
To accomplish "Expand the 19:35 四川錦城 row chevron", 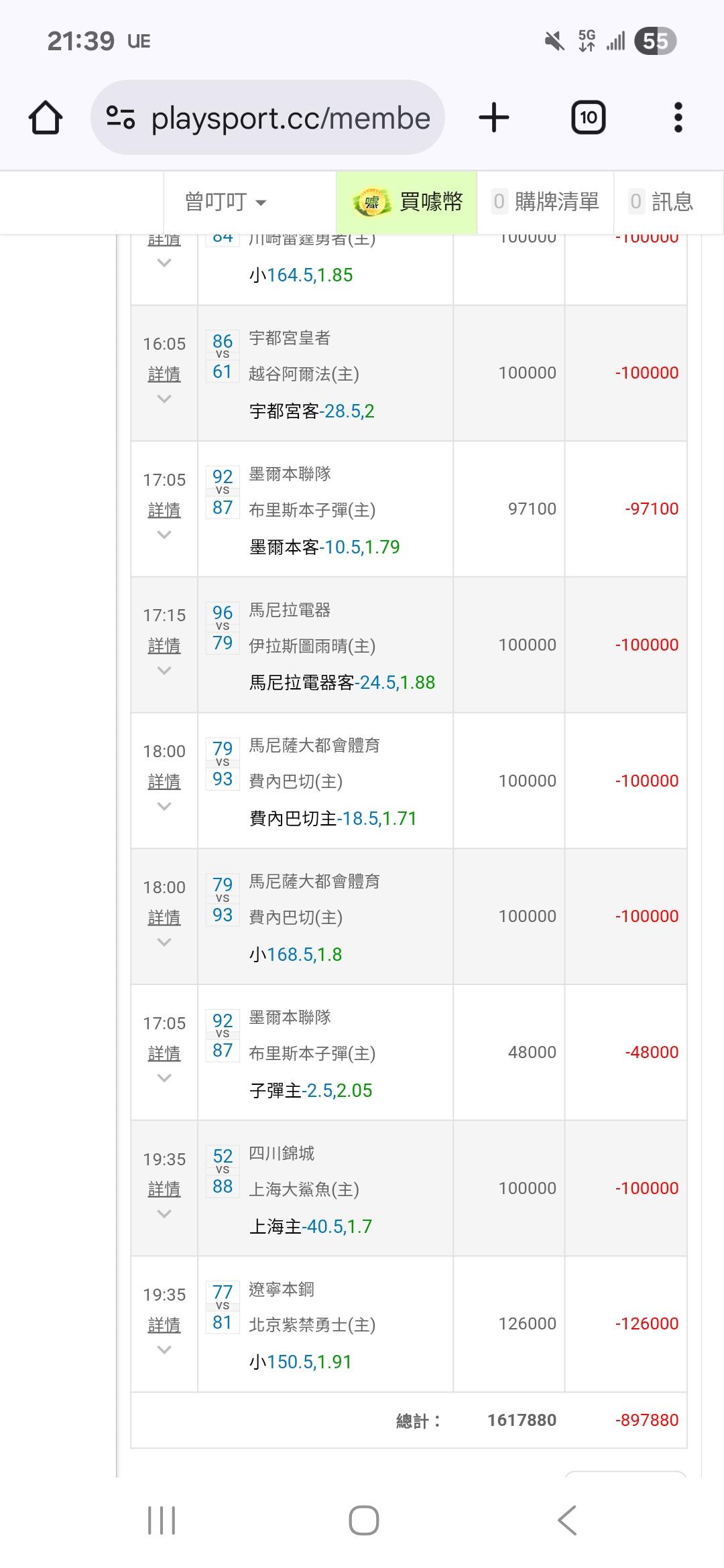I will pyautogui.click(x=164, y=1214).
